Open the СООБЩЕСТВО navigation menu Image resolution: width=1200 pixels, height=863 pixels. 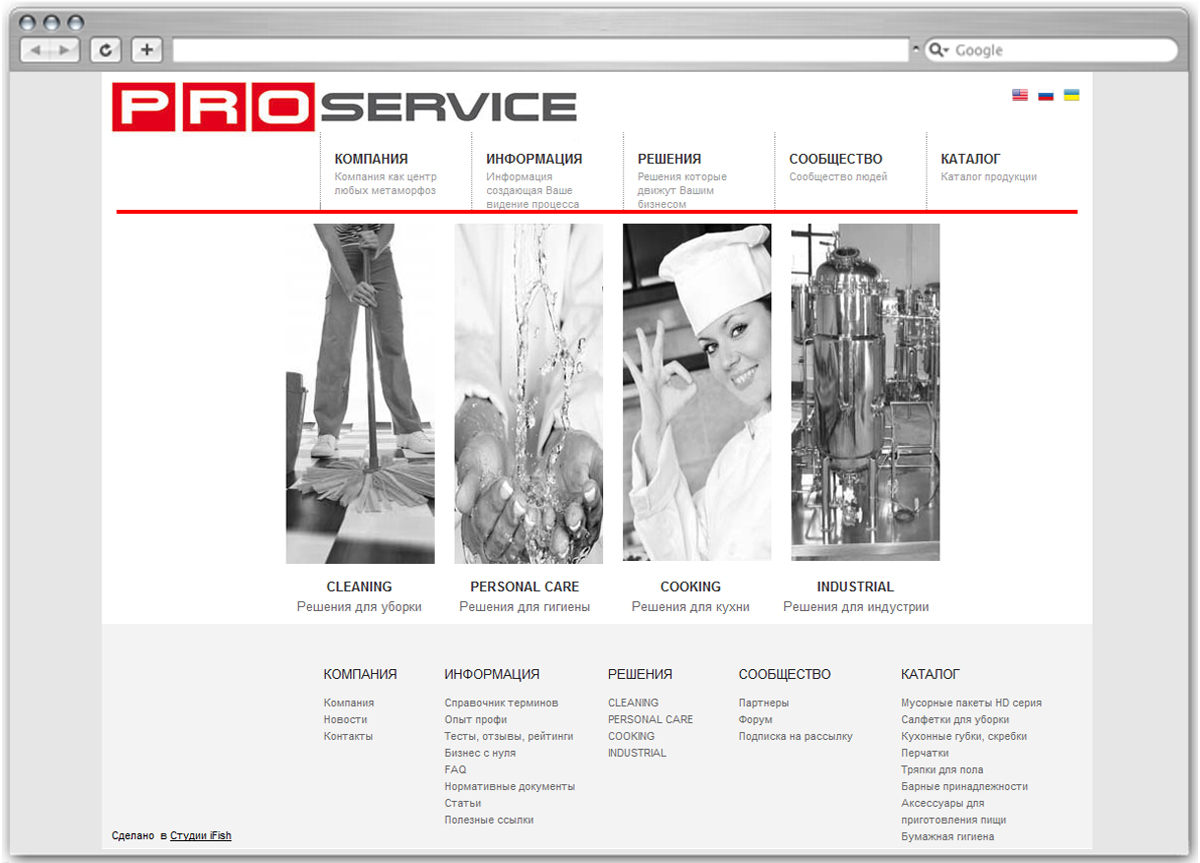[836, 158]
